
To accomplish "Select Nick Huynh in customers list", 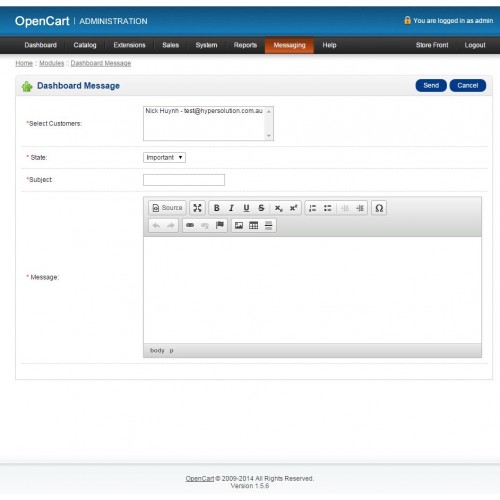I will click(204, 111).
